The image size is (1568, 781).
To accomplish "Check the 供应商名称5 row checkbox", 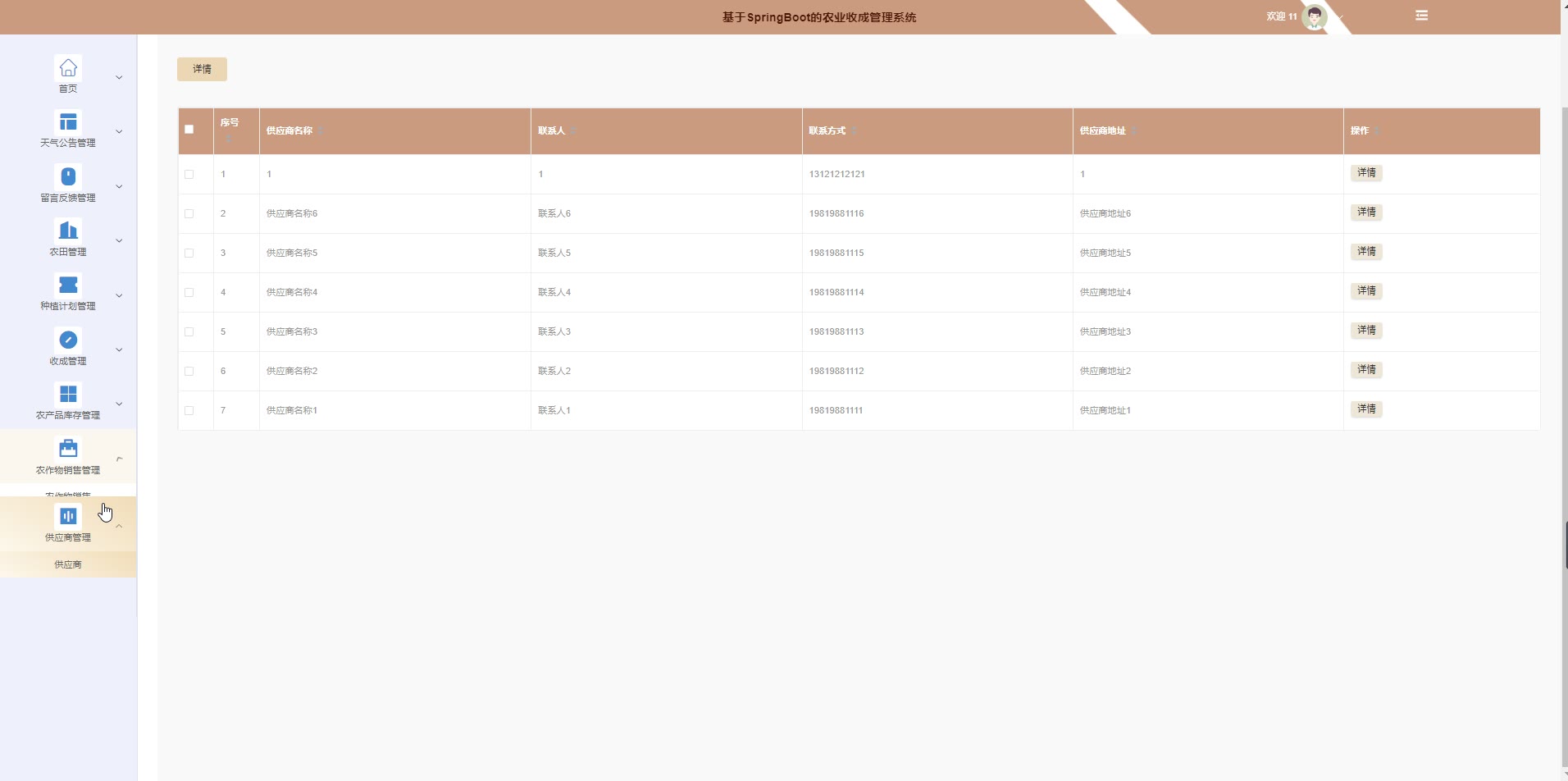I will point(189,253).
